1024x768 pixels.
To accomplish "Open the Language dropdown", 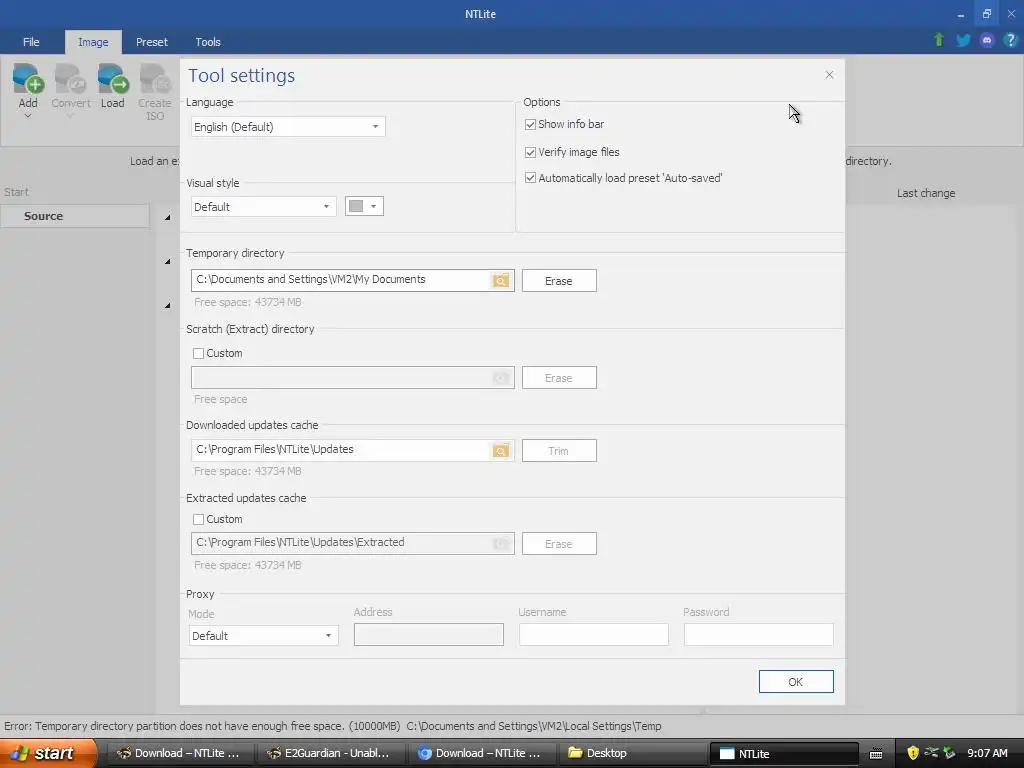I will point(288,127).
